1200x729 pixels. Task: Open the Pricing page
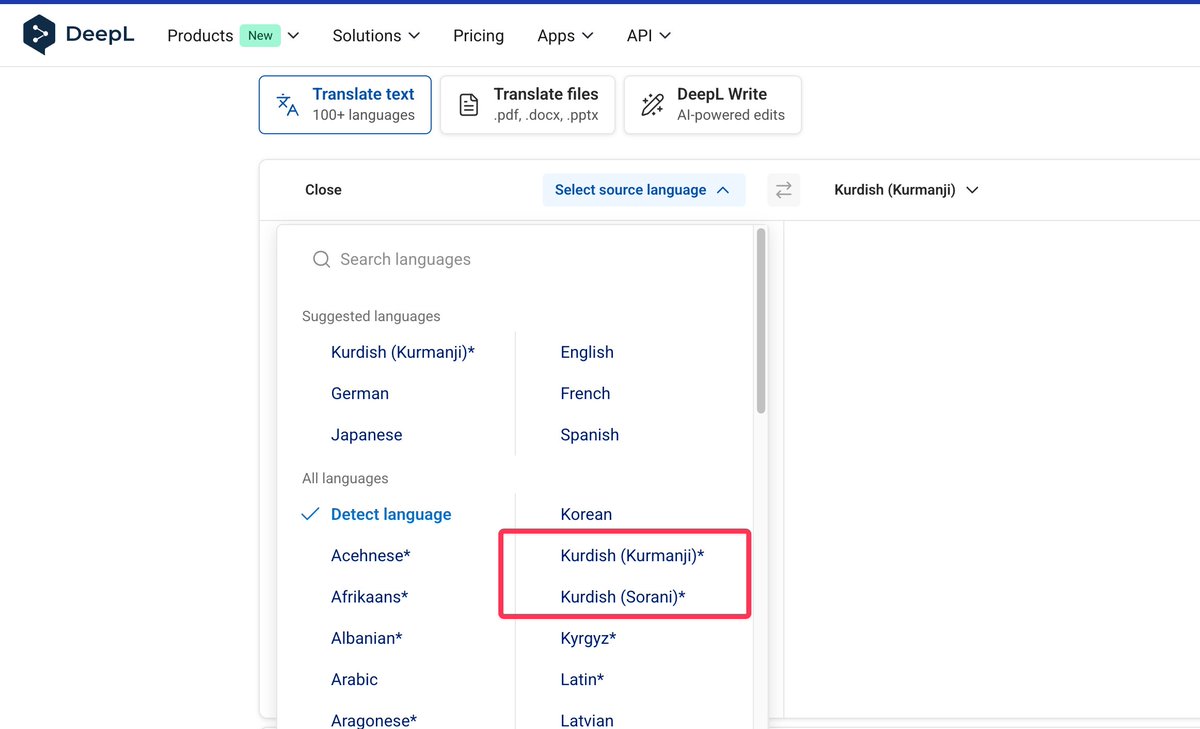click(478, 35)
